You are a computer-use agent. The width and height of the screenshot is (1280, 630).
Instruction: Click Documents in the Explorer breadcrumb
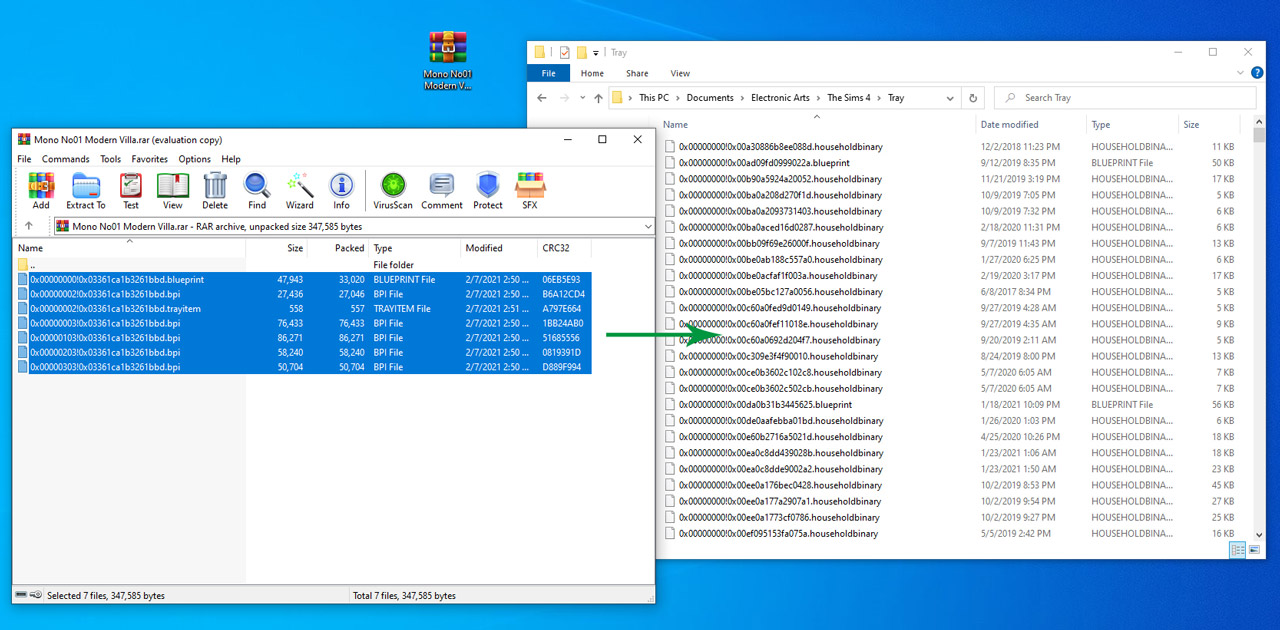(x=710, y=98)
